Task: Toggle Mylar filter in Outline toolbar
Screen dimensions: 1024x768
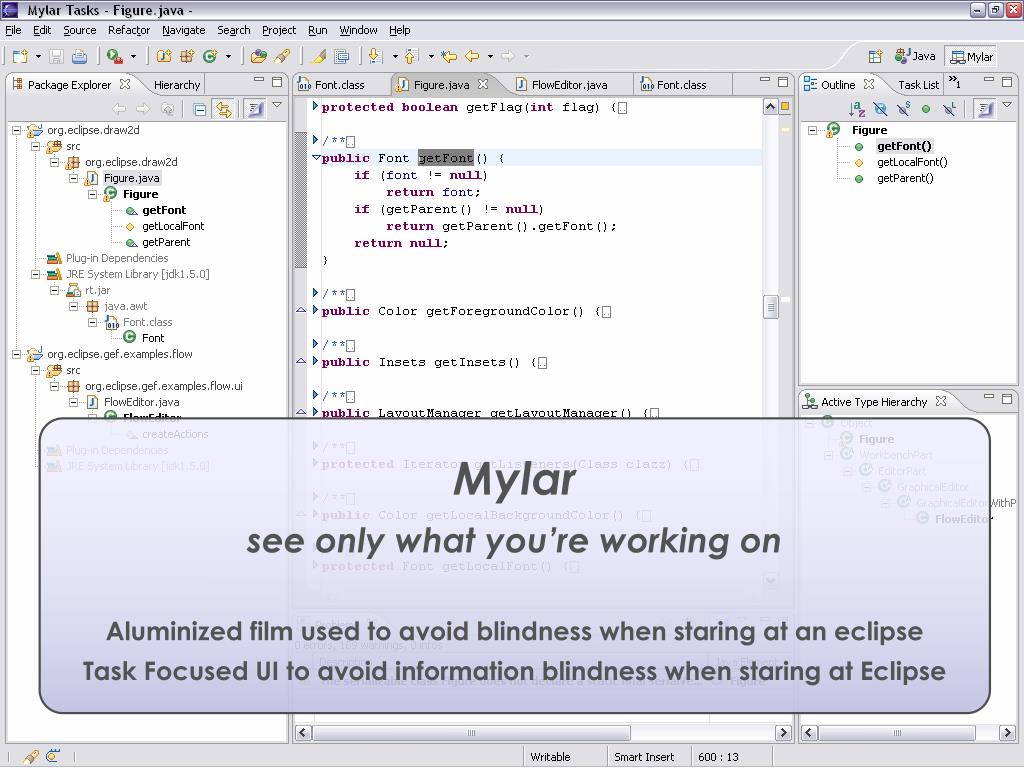Action: (984, 109)
